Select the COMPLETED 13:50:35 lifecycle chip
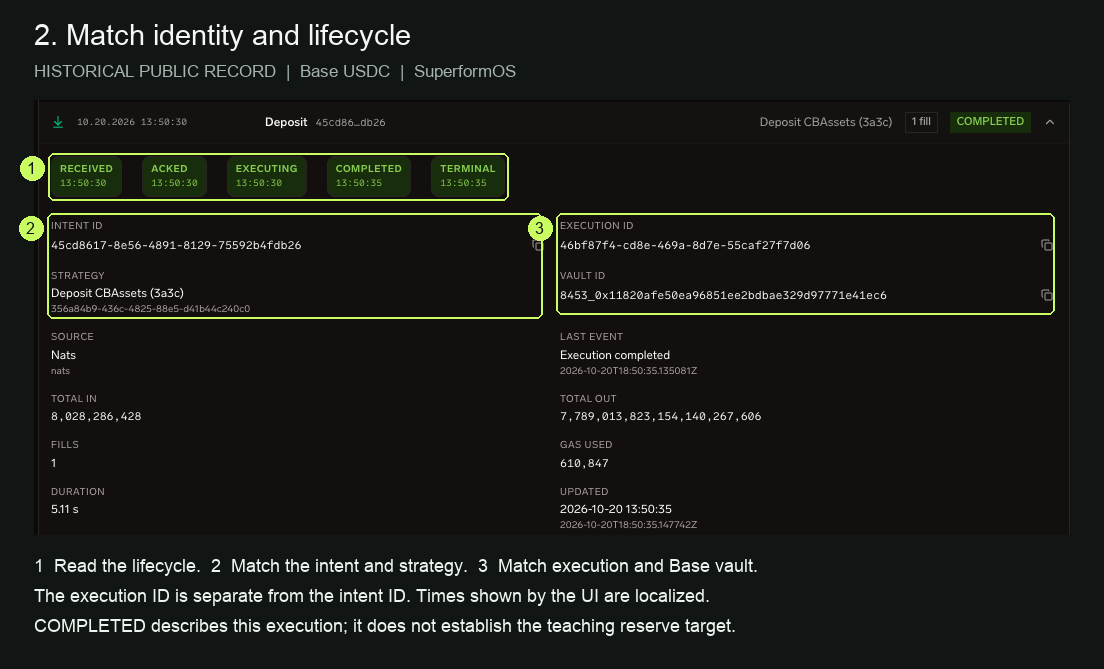 click(368, 176)
